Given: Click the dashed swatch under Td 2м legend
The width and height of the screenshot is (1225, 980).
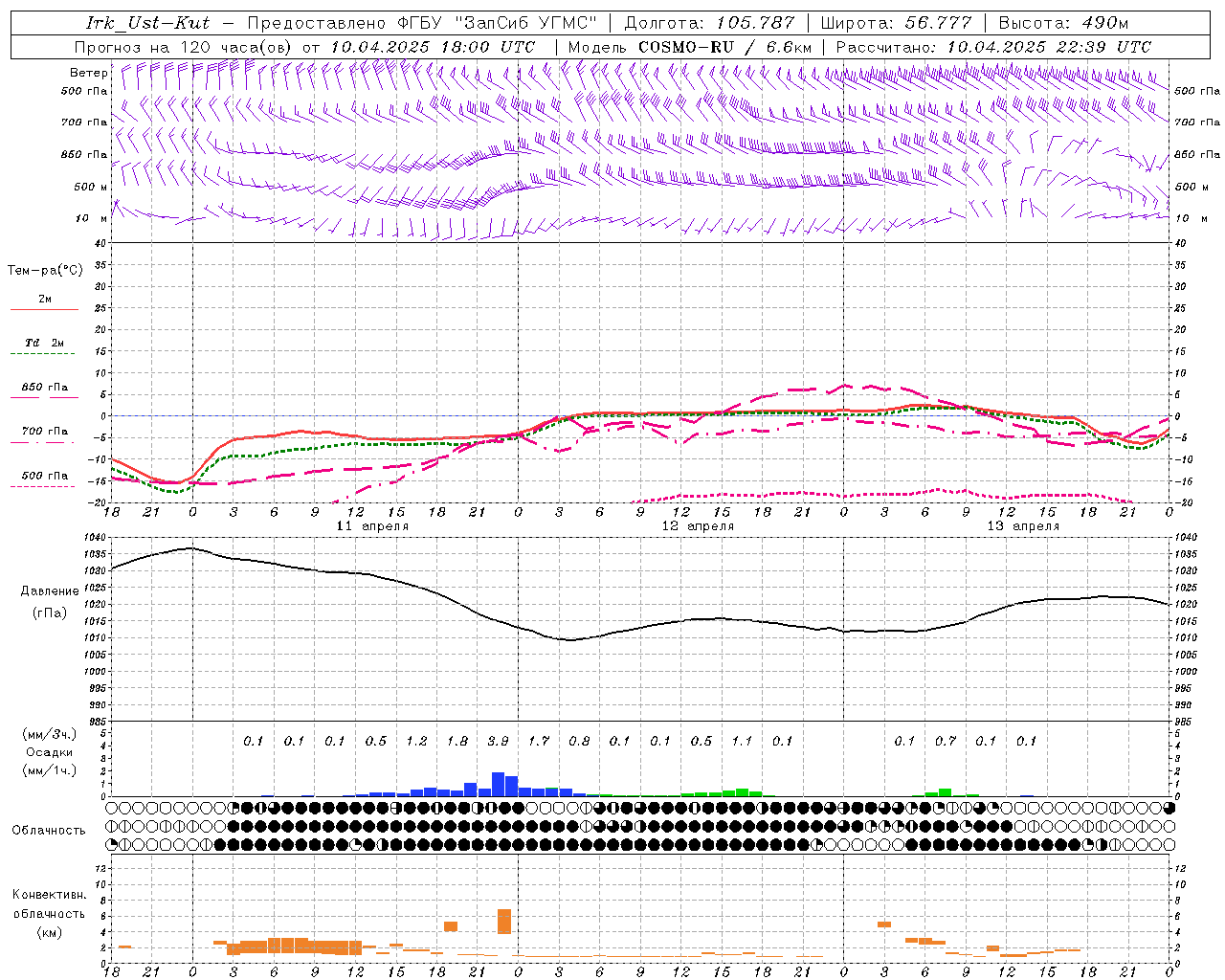Looking at the screenshot, I should click(42, 353).
